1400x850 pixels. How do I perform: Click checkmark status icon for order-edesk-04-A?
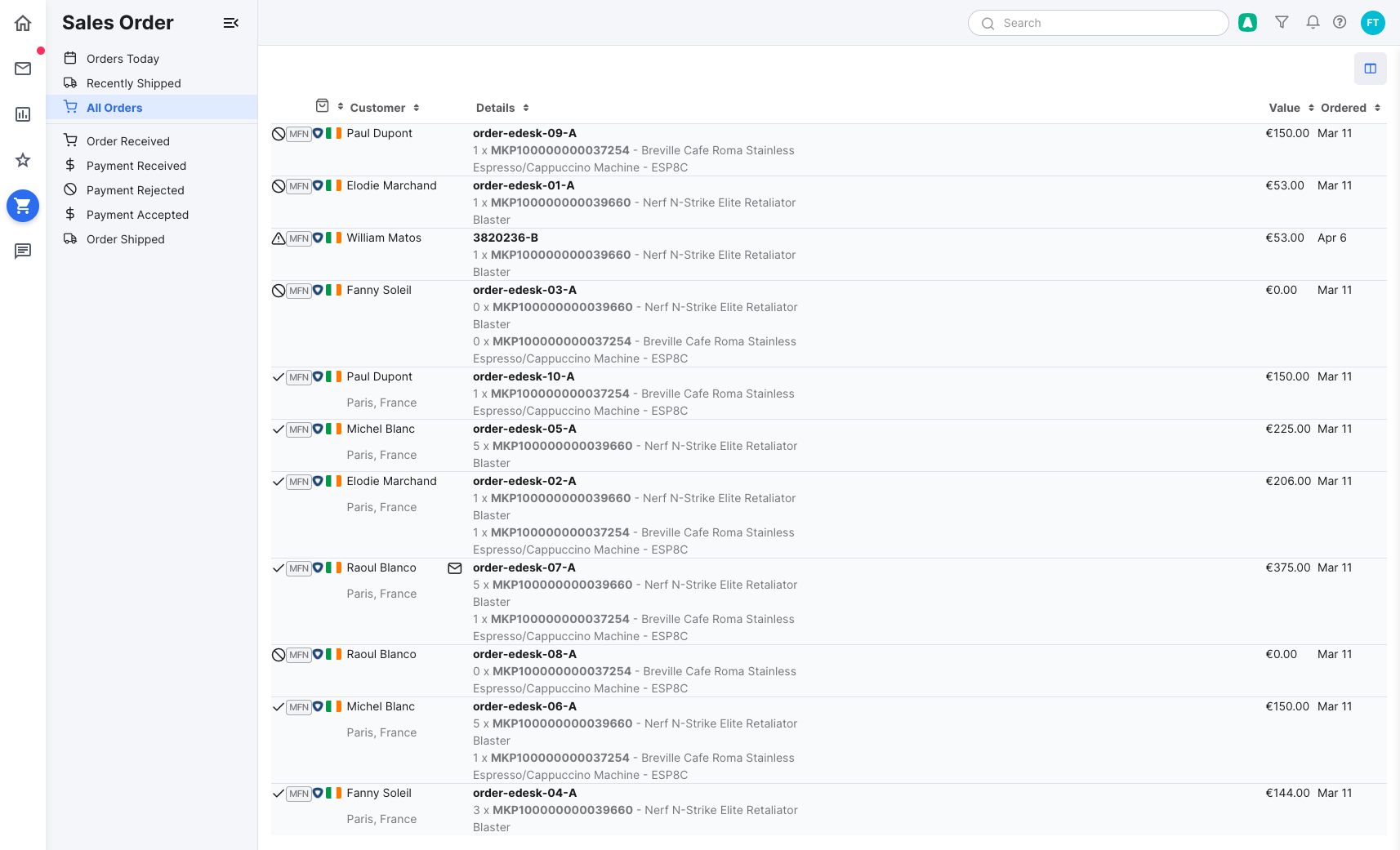(279, 794)
